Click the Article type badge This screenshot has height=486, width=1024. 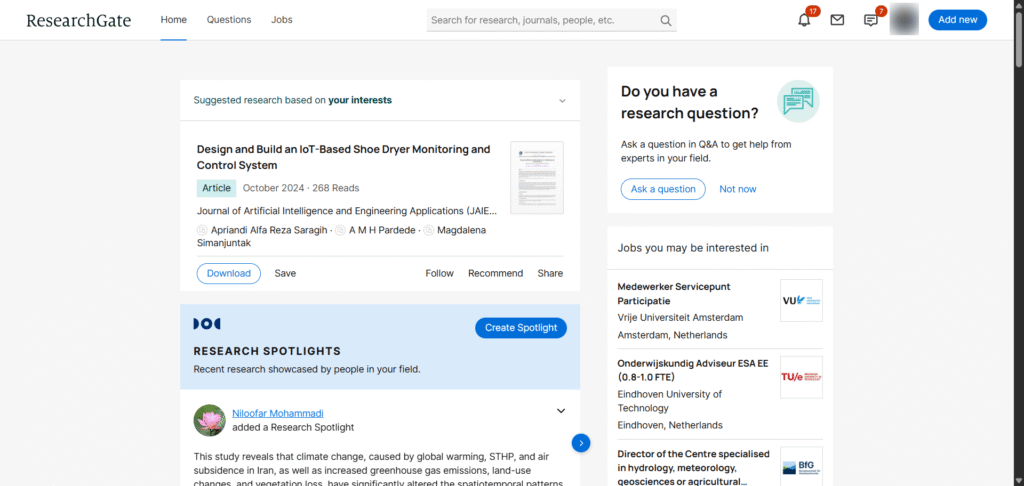[x=216, y=188]
